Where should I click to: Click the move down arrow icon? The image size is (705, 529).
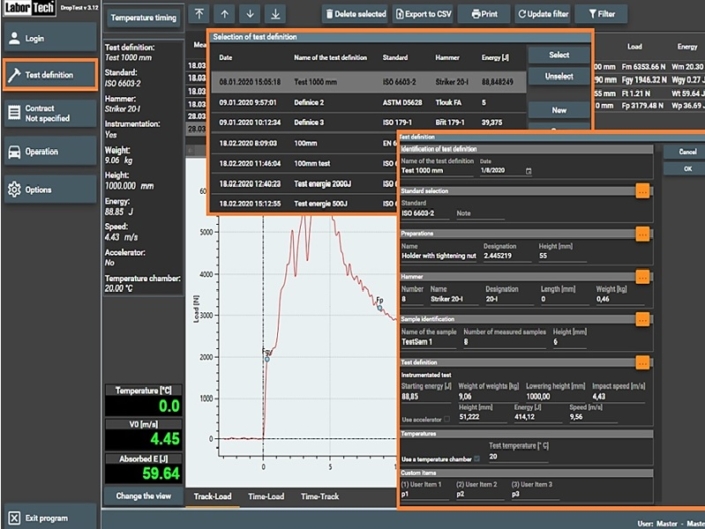(248, 14)
